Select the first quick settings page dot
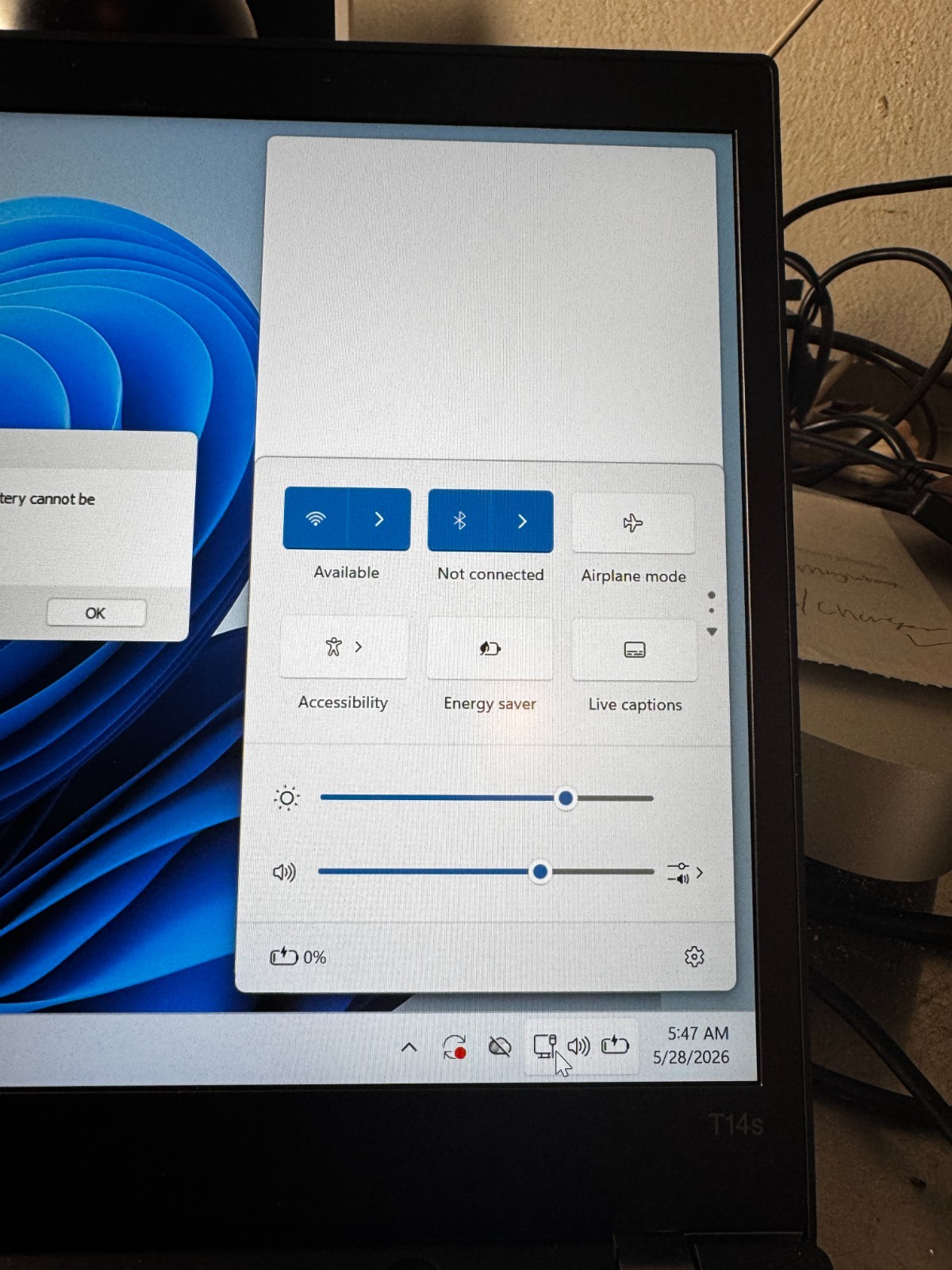Screen dimensions: 952x1270 click(712, 595)
